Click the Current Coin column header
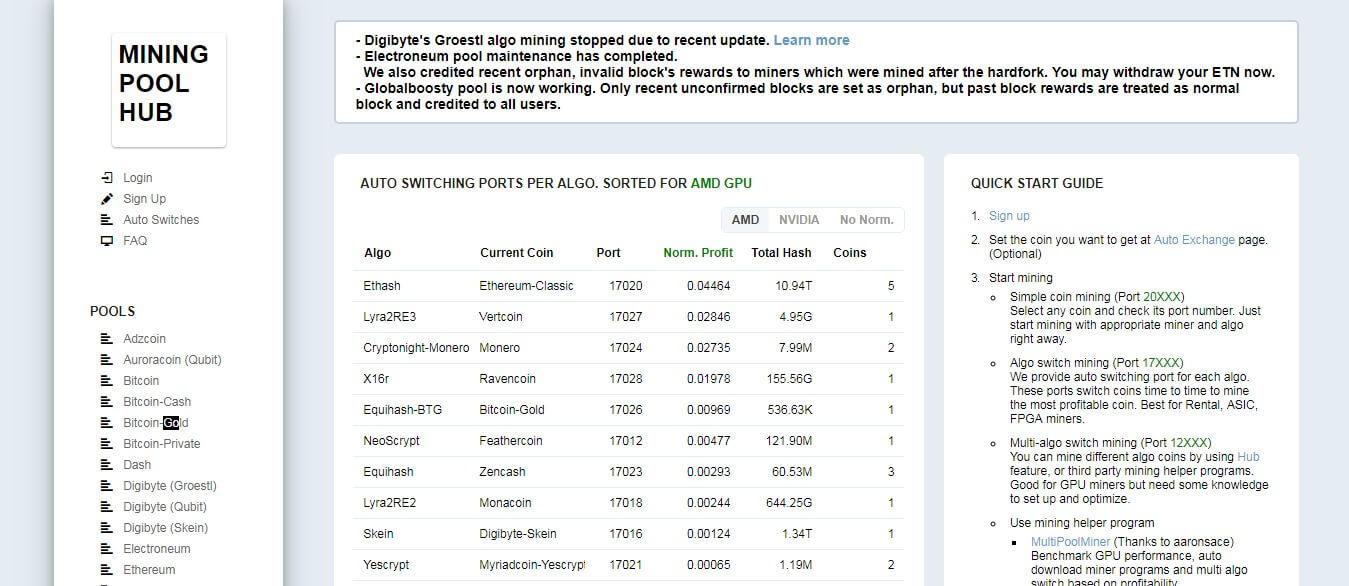Image resolution: width=1349 pixels, height=586 pixels. [516, 253]
